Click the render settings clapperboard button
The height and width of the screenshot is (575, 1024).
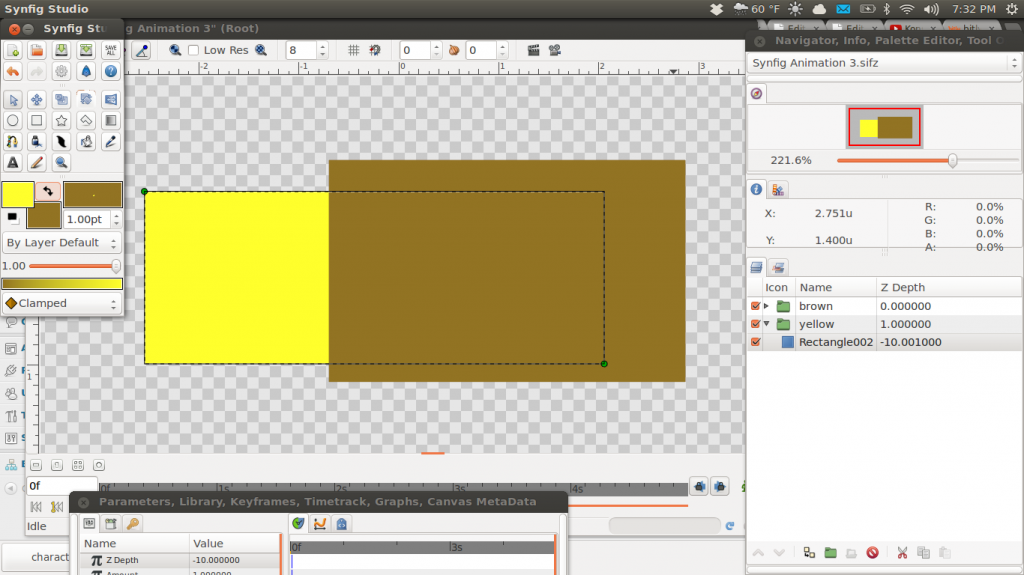point(533,50)
